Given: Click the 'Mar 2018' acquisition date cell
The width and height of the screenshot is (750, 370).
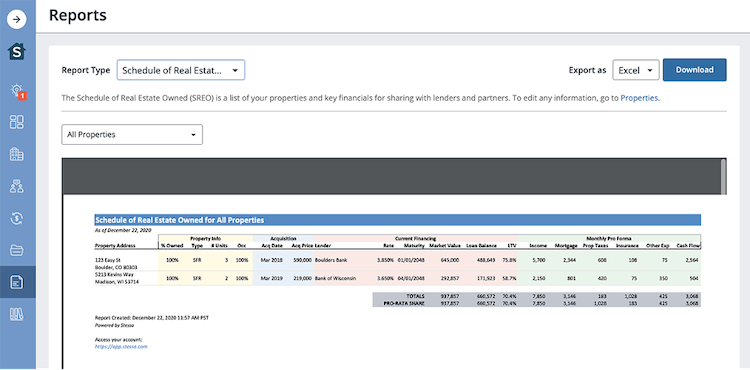Looking at the screenshot, I should point(272,260).
